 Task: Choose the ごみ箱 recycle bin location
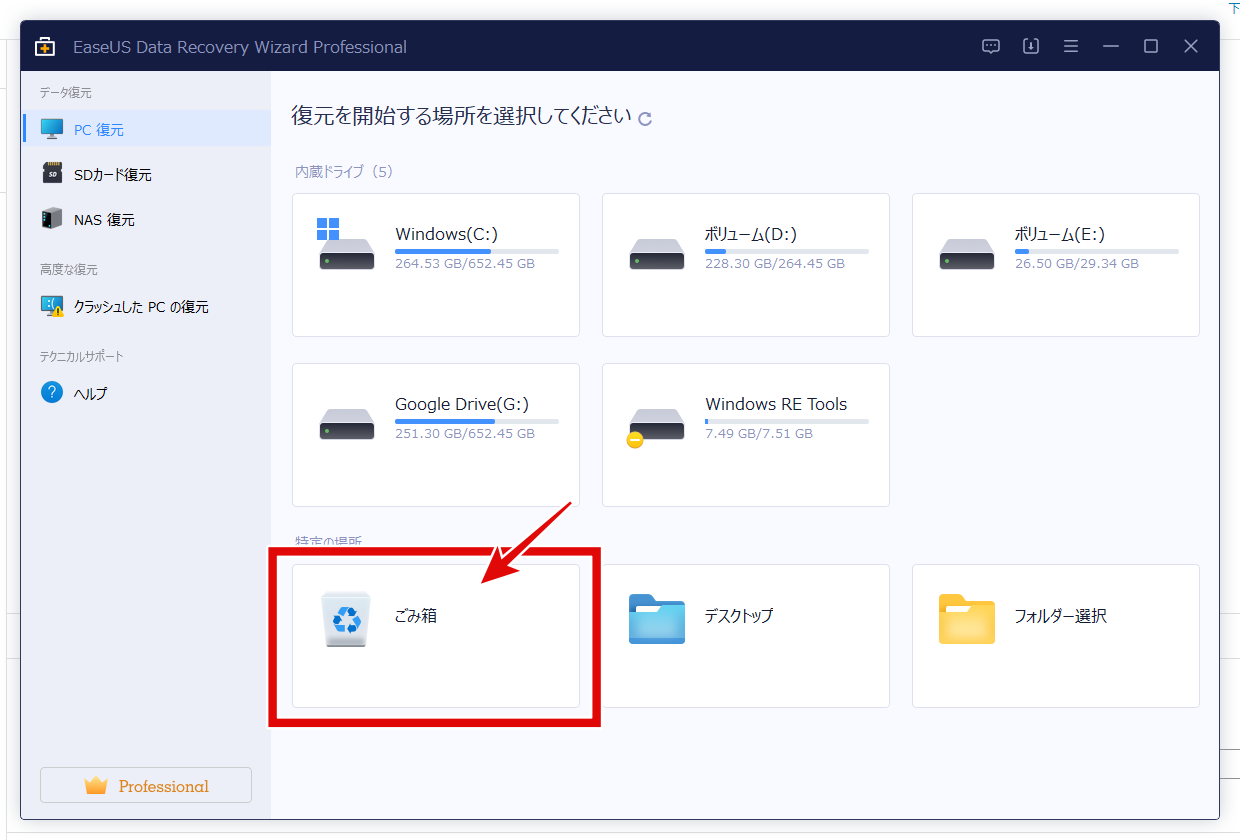coord(436,636)
